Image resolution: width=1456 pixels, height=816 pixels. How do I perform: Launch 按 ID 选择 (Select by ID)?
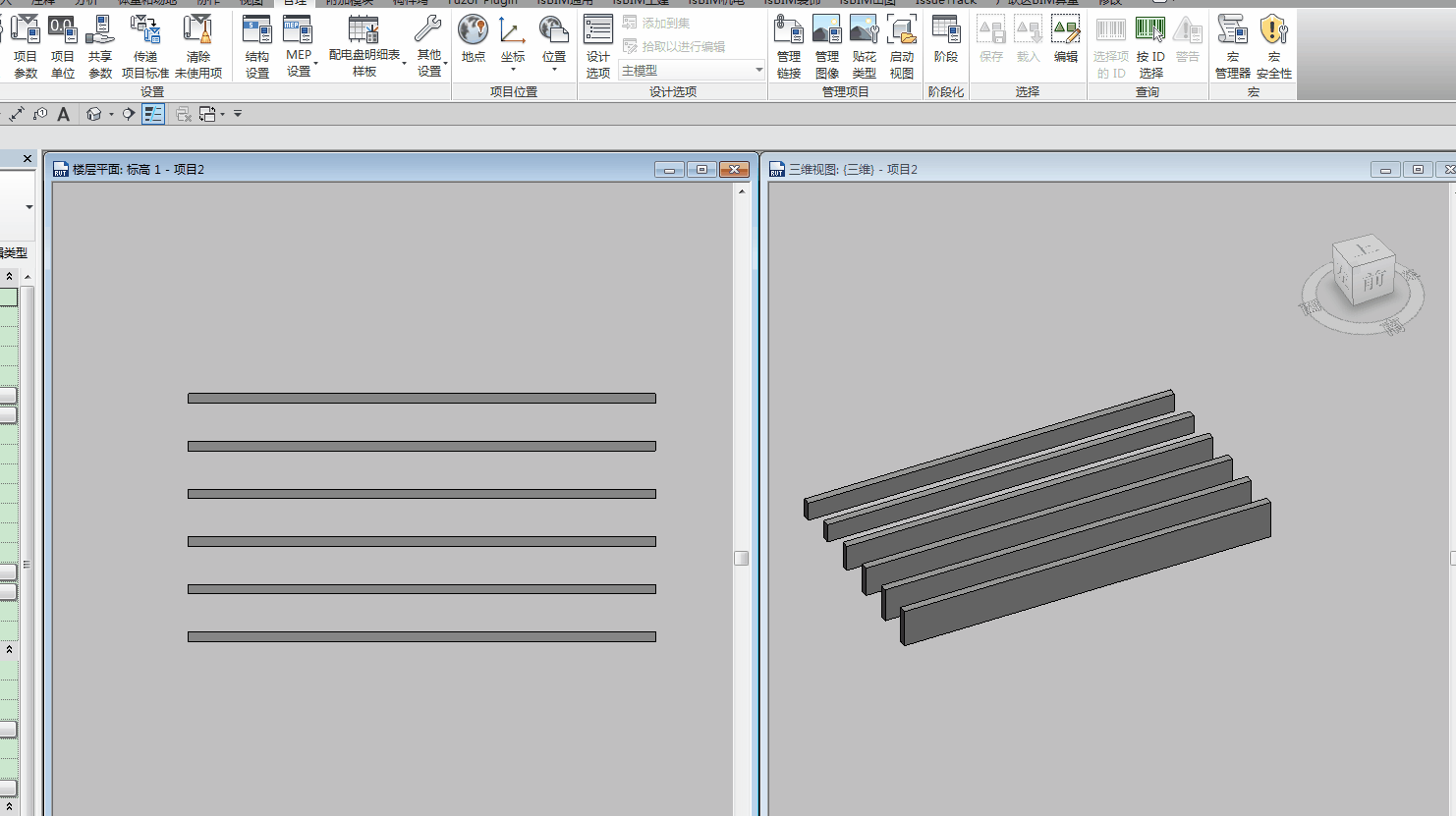(1150, 46)
